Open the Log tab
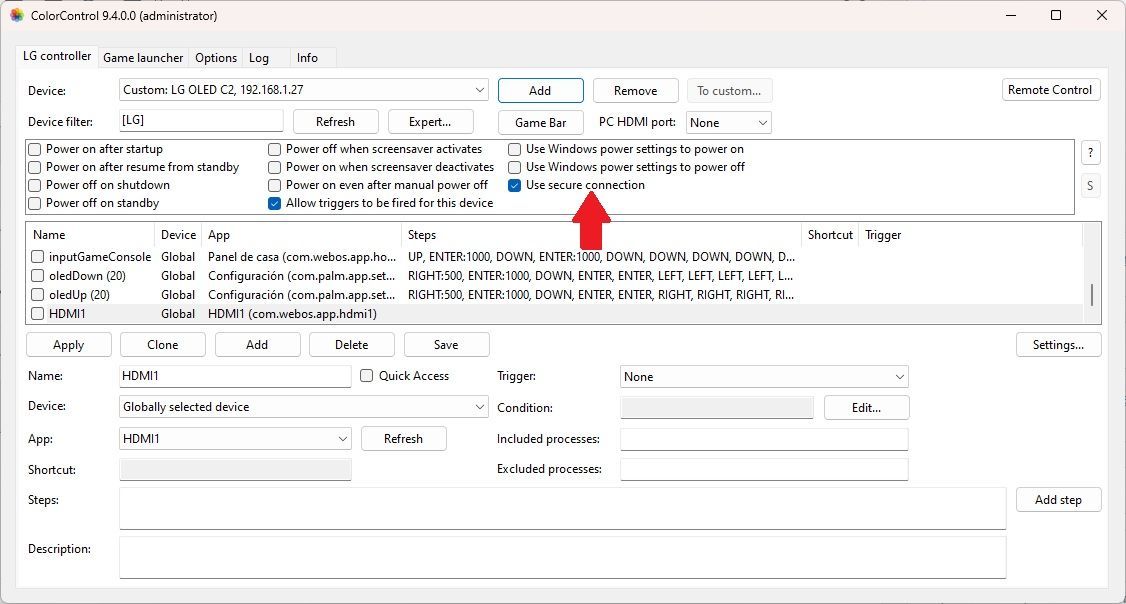 pos(259,58)
